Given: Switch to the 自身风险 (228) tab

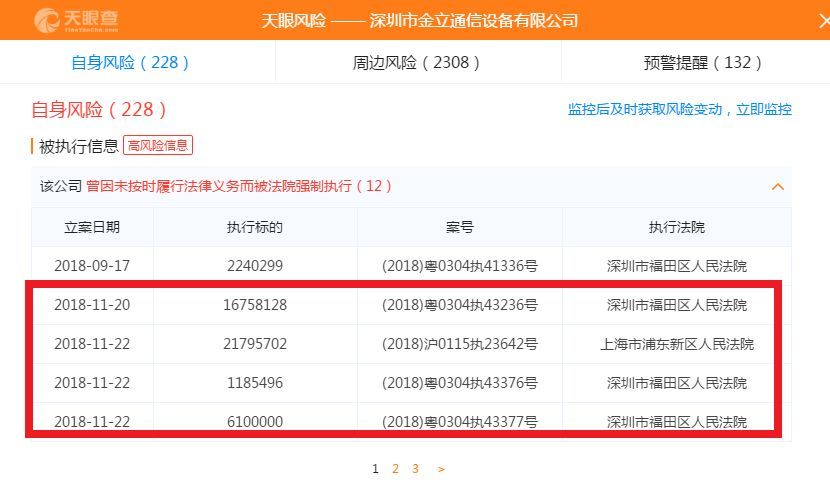Looking at the screenshot, I should 130,62.
